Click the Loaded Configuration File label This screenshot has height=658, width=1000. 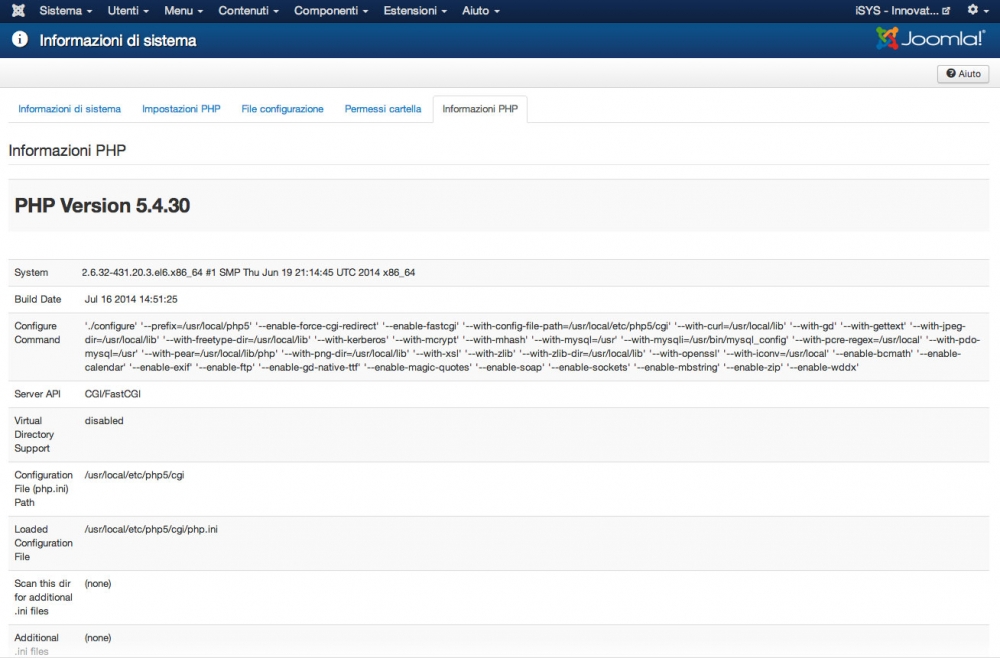coord(43,543)
